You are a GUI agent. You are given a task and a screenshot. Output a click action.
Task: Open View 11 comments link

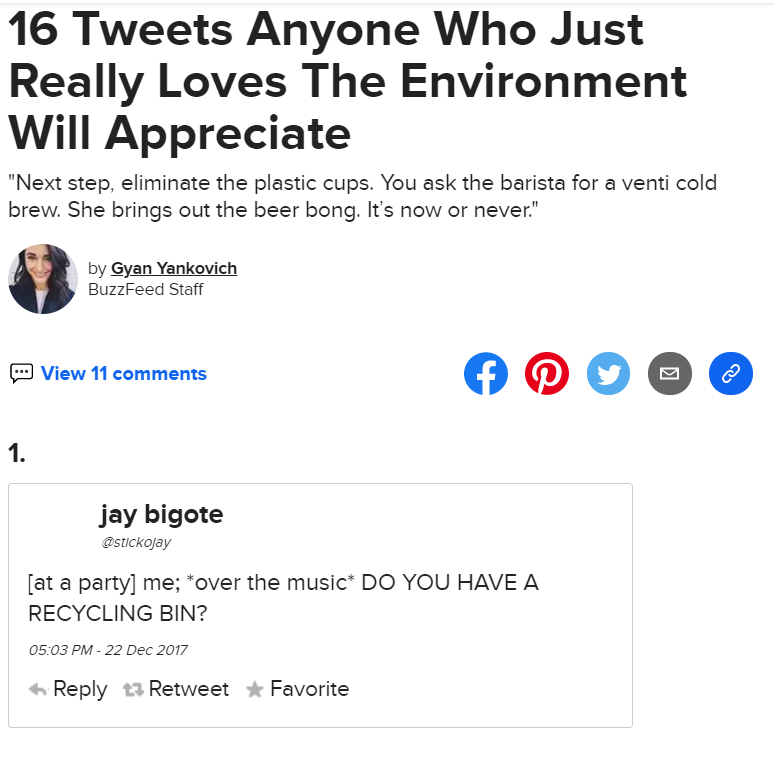[123, 374]
